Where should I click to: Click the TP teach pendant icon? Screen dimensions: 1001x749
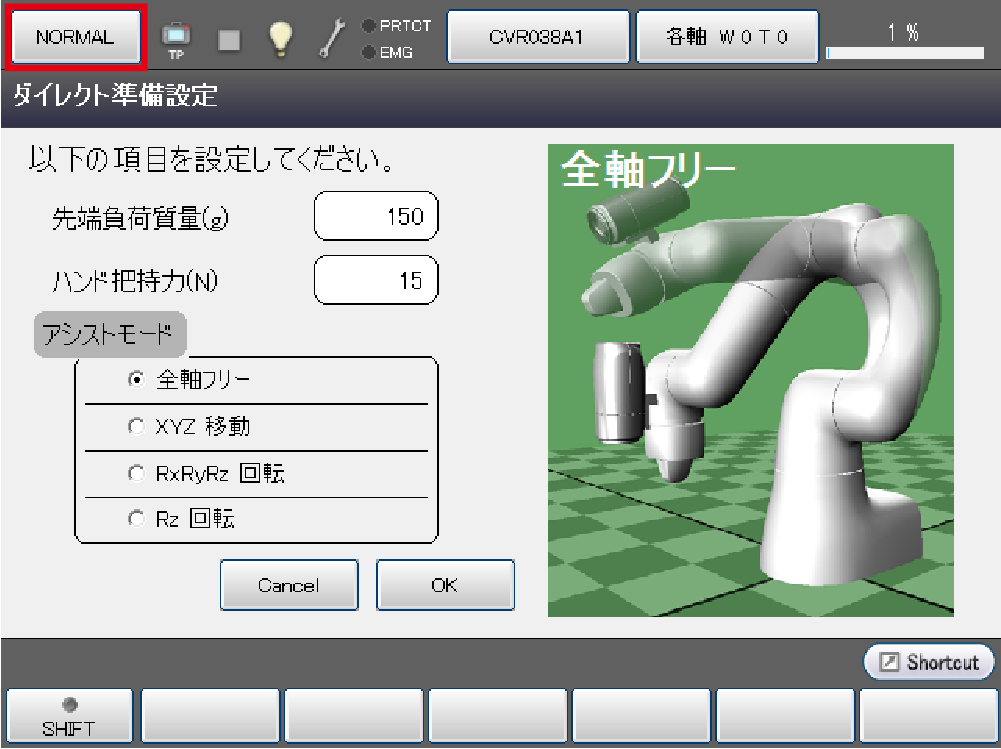tap(176, 38)
